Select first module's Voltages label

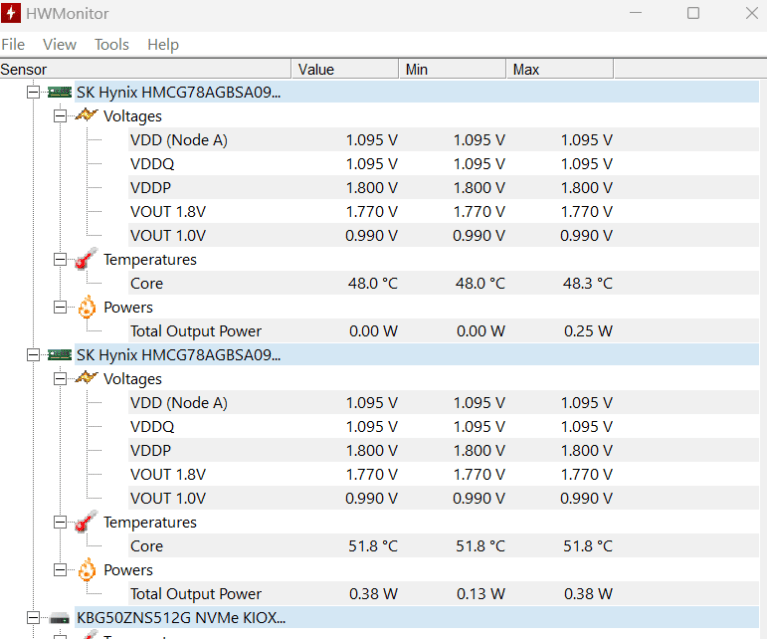pos(133,116)
